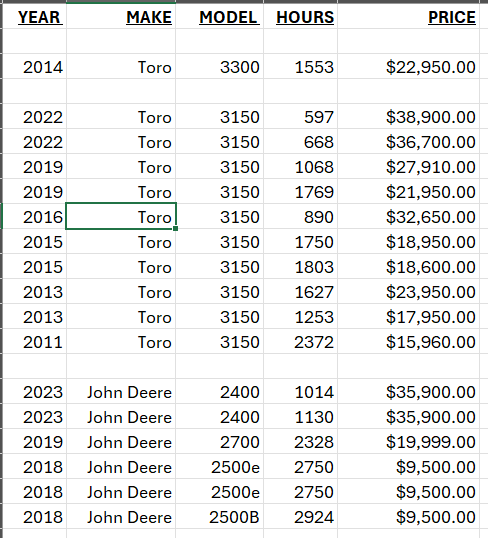The image size is (488, 538).
Task: Select the HOURS header cell
Action: coord(300,16)
